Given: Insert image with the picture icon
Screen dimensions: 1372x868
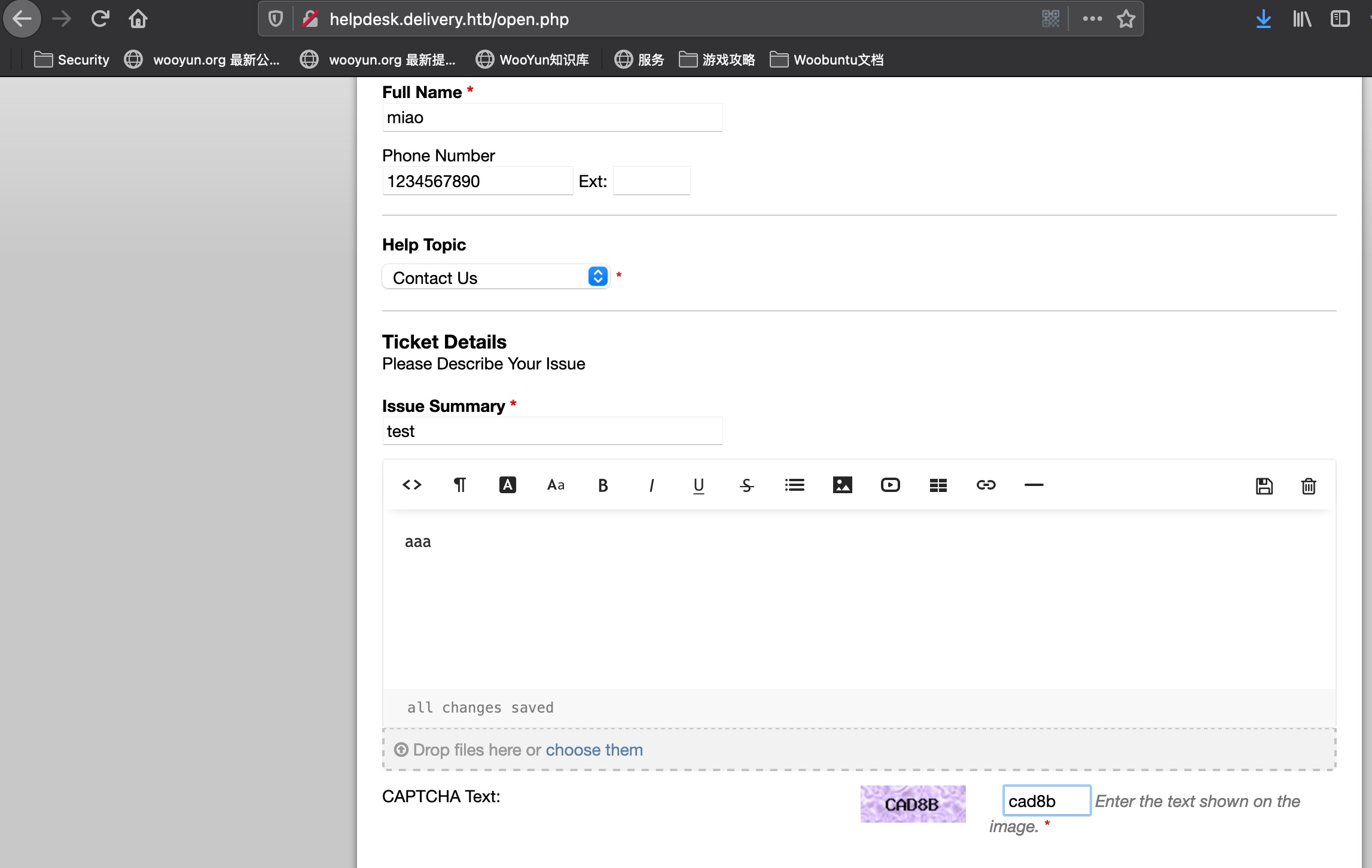Looking at the screenshot, I should point(842,485).
